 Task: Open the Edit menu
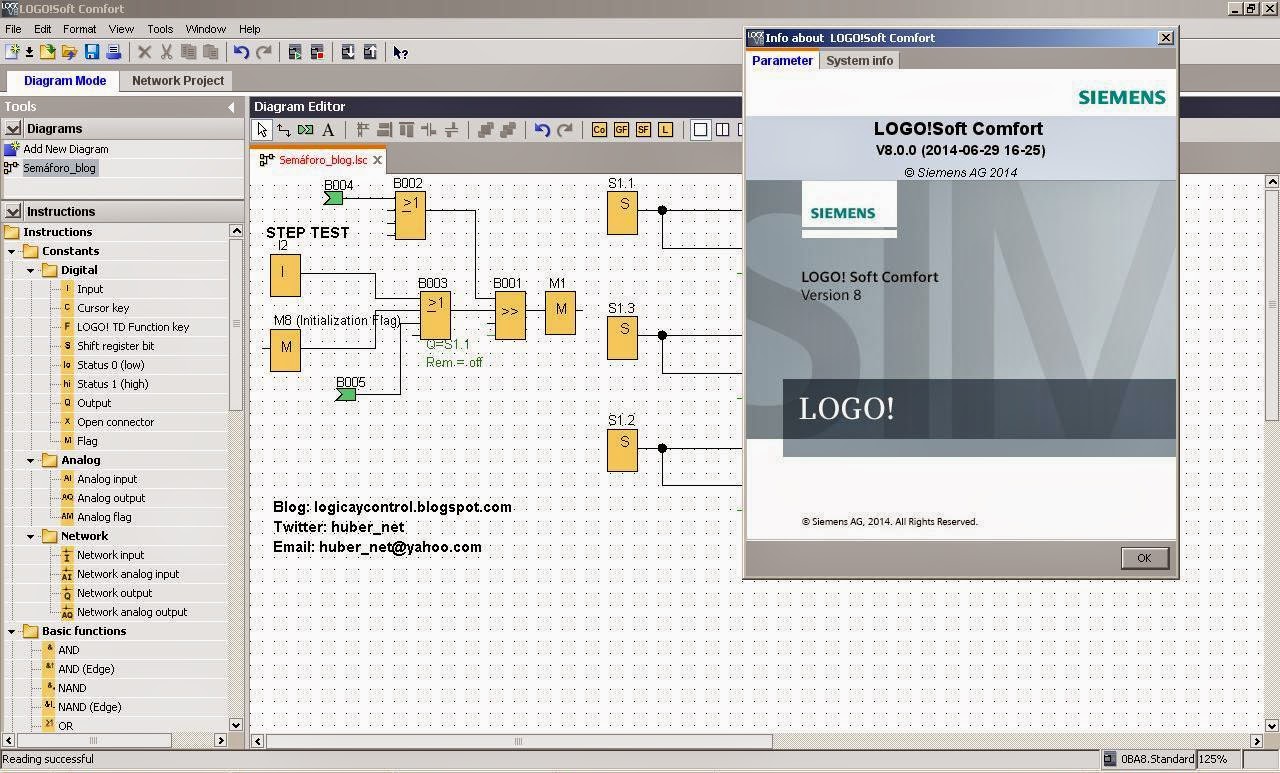click(x=43, y=29)
